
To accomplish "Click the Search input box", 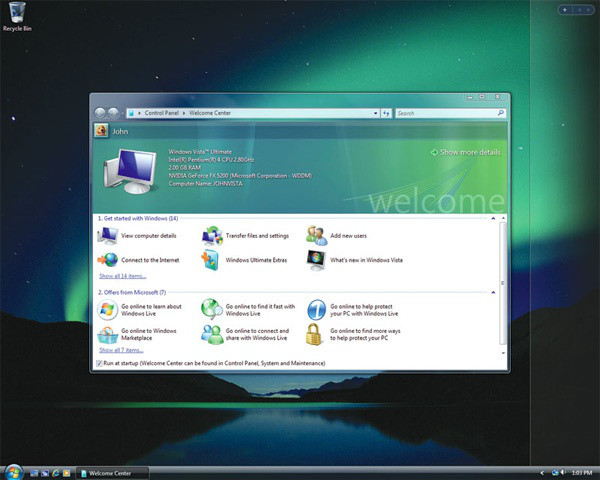I will click(441, 114).
